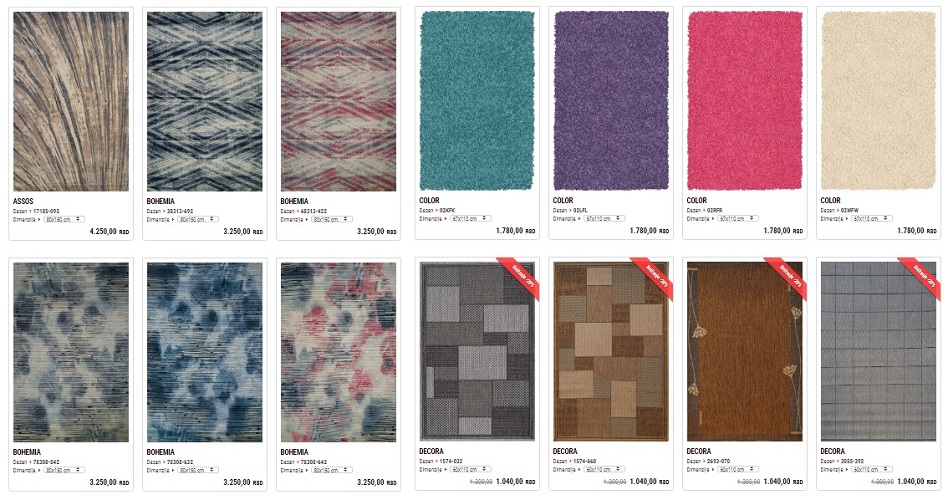This screenshot has height=500, width=948.
Task: Click sale ribbon on grey grid DECORA rug
Action: [919, 278]
